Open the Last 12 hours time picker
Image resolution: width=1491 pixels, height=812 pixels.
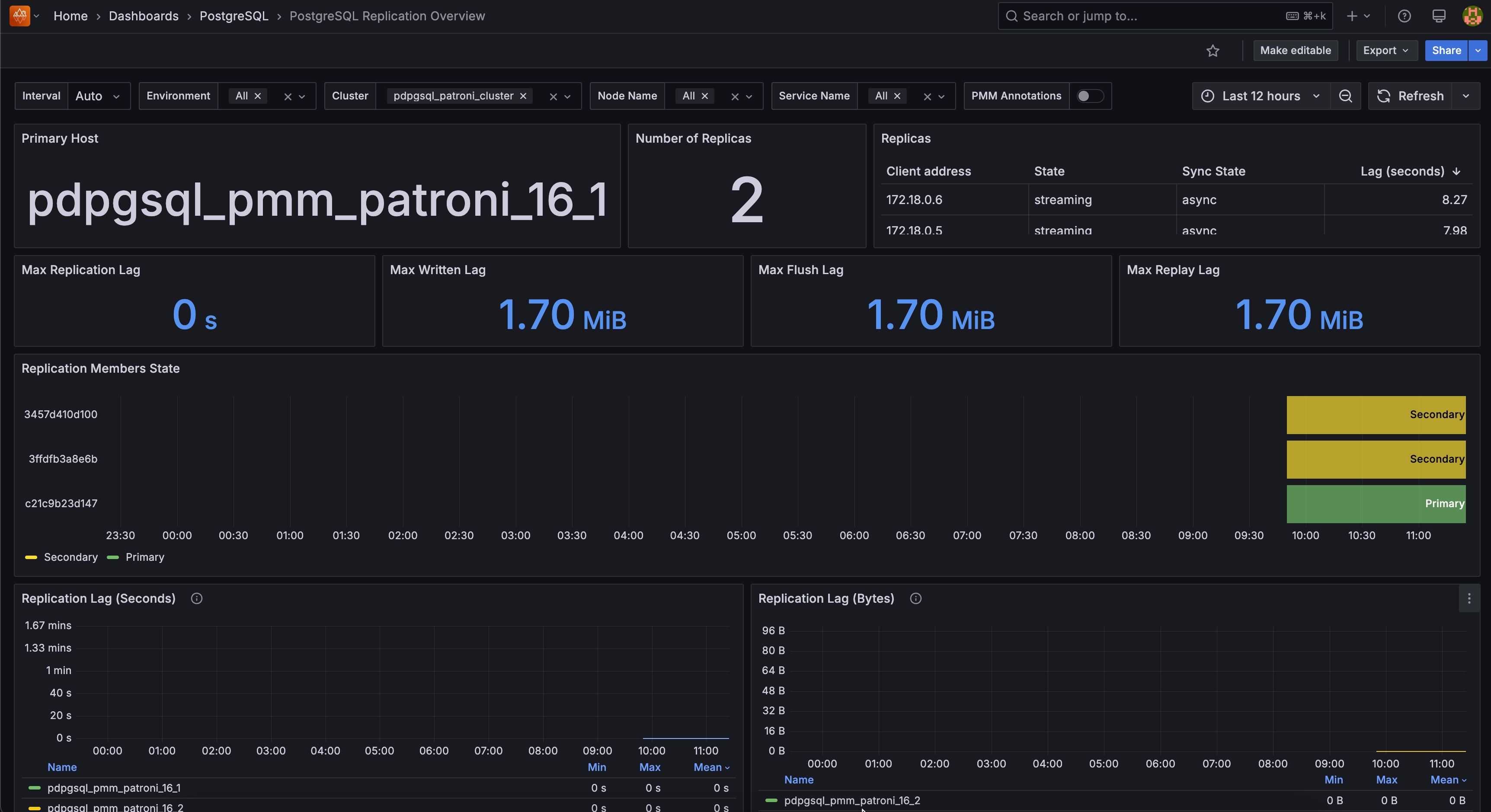(x=1261, y=96)
